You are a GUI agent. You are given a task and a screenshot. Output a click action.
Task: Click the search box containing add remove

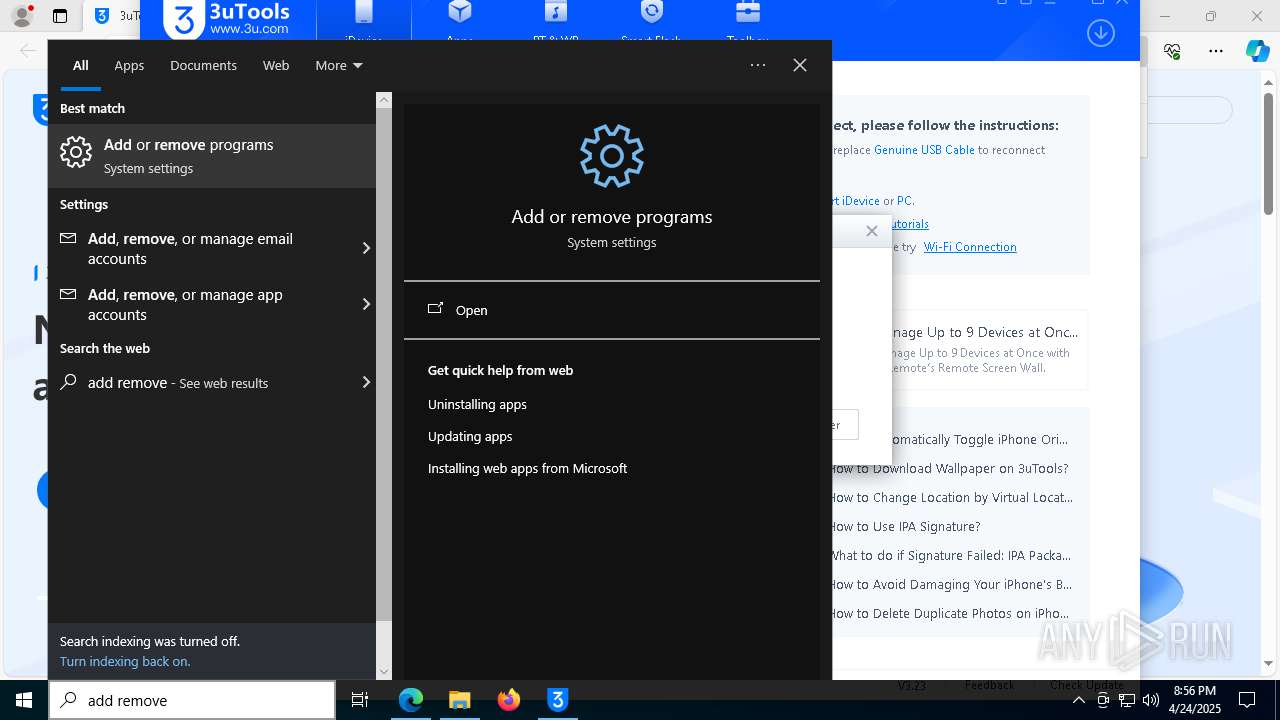[x=192, y=700]
